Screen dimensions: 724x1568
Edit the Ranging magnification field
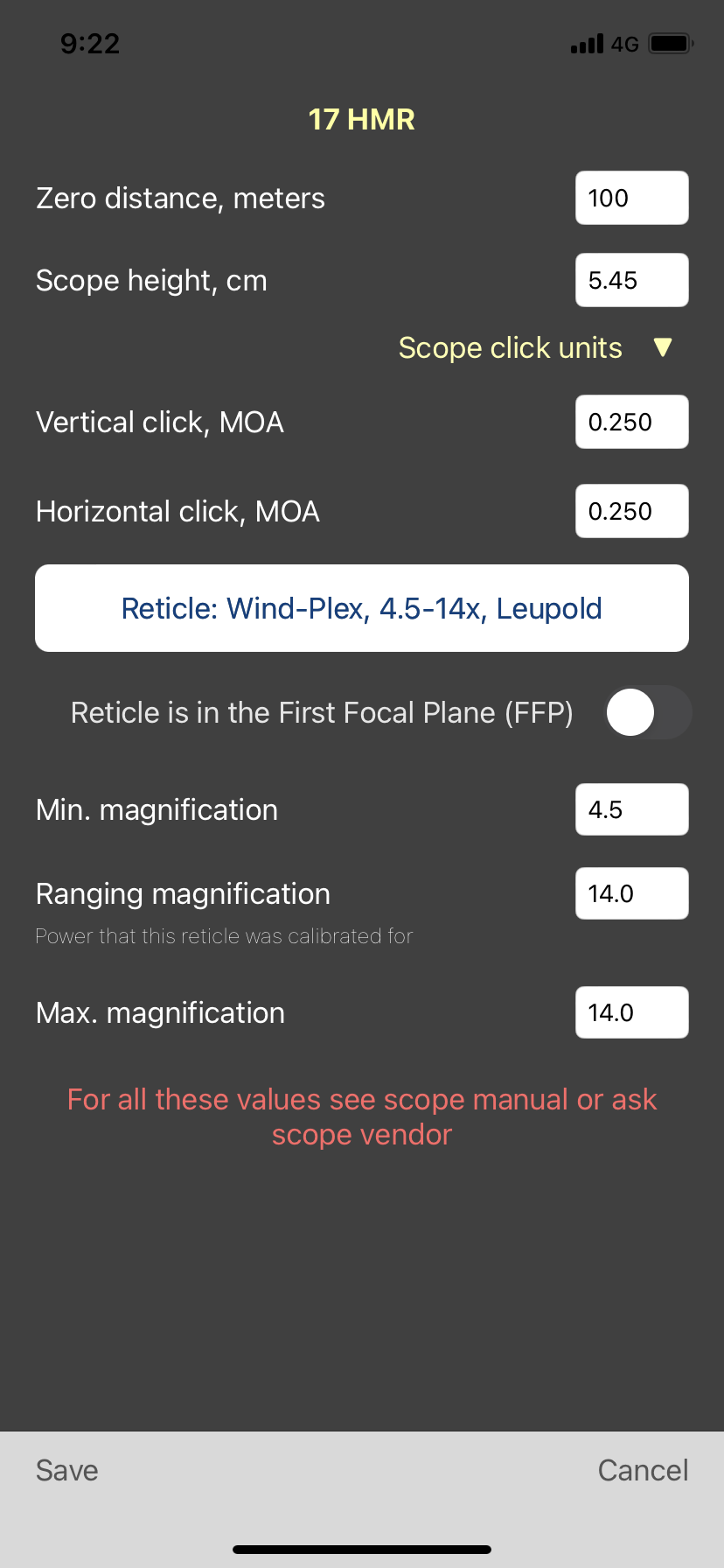pyautogui.click(x=632, y=893)
